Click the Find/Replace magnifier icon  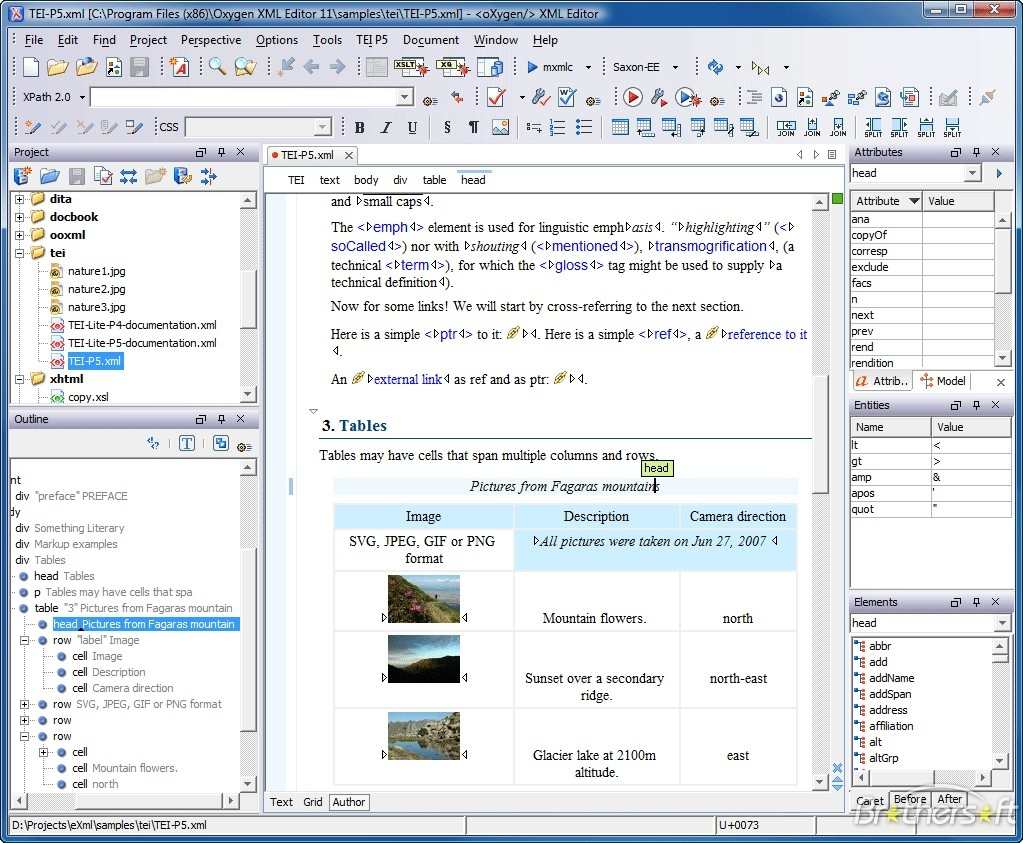(217, 67)
